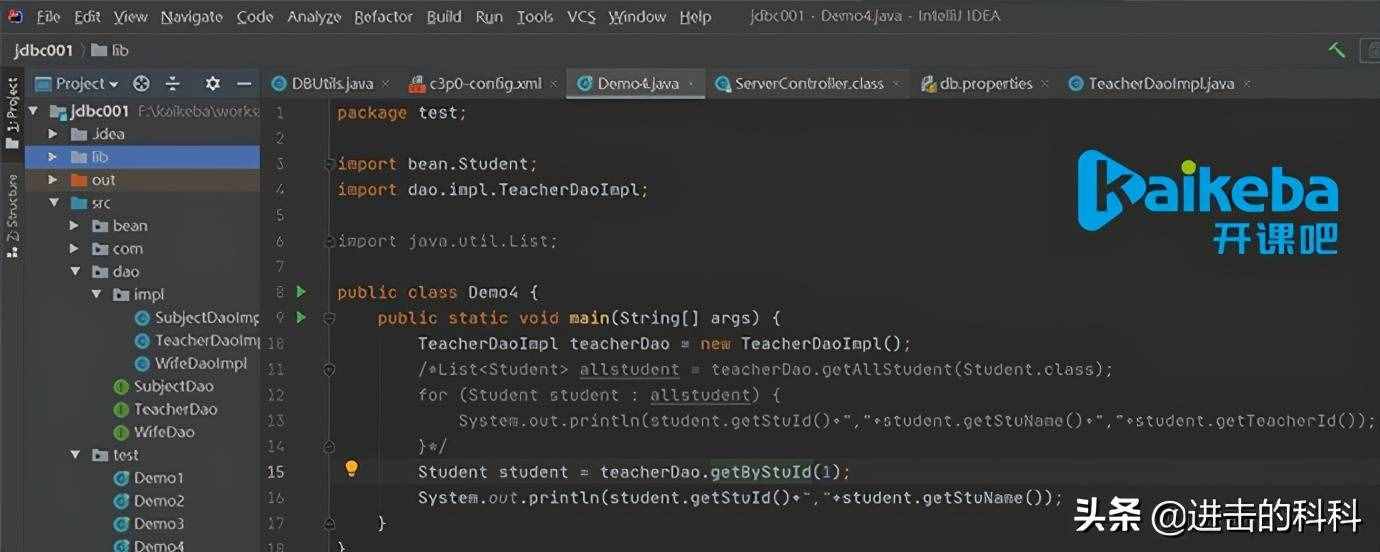Click the yellow intention lightbulb icon

351,468
